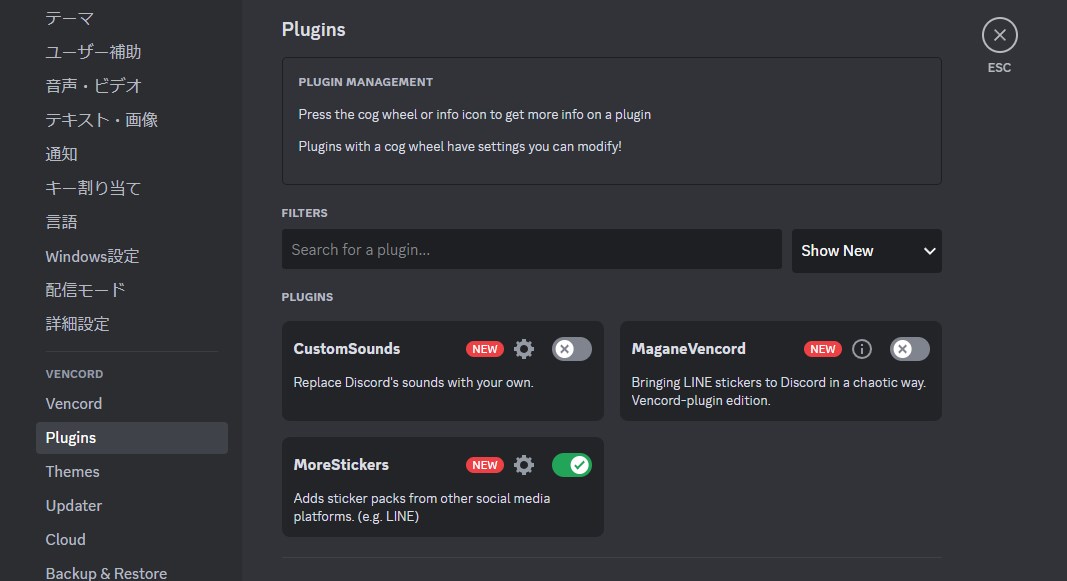
Task: Click inside the plugin search field
Action: pos(531,250)
